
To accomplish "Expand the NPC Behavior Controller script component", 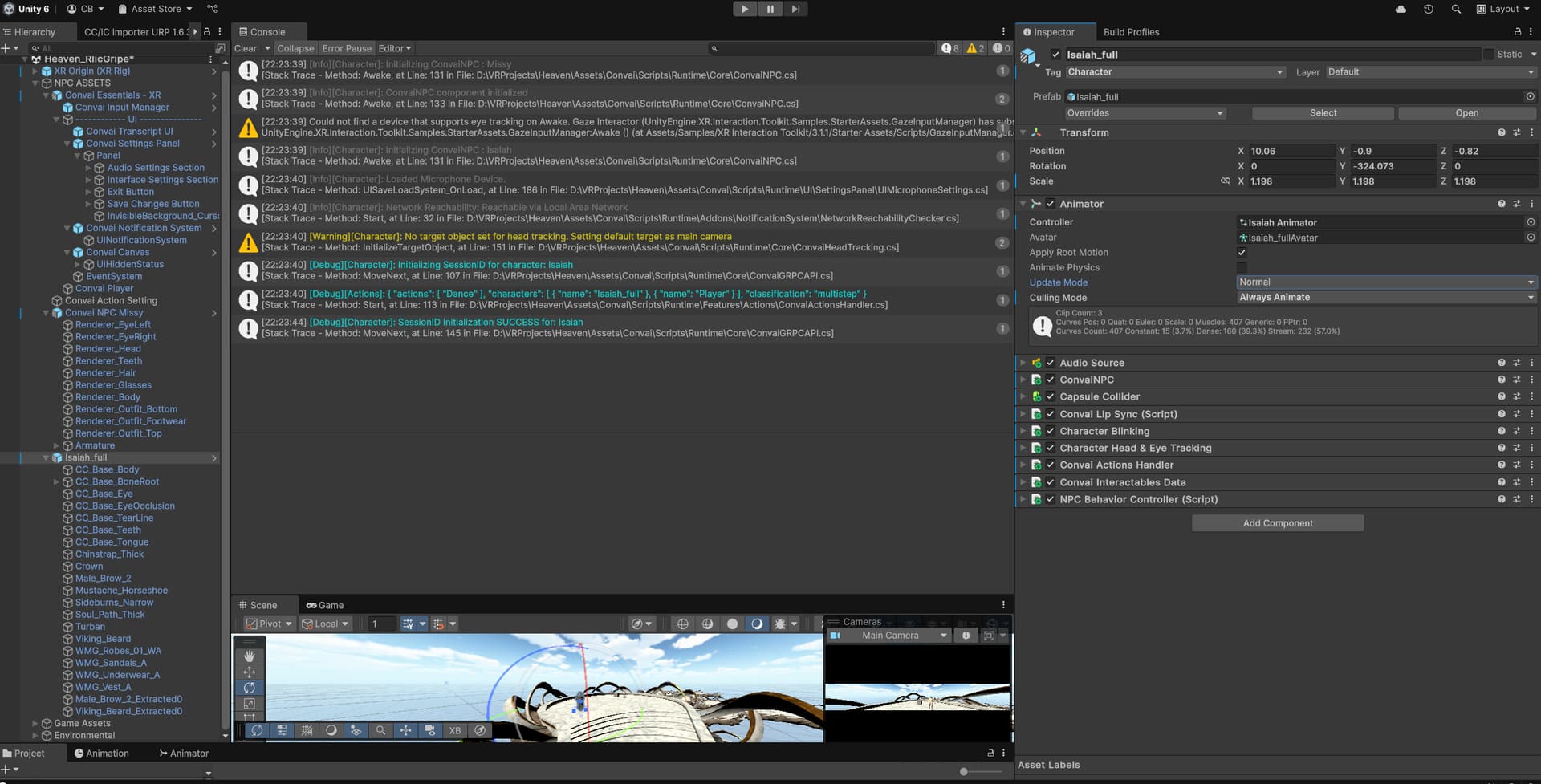I will coord(1023,499).
